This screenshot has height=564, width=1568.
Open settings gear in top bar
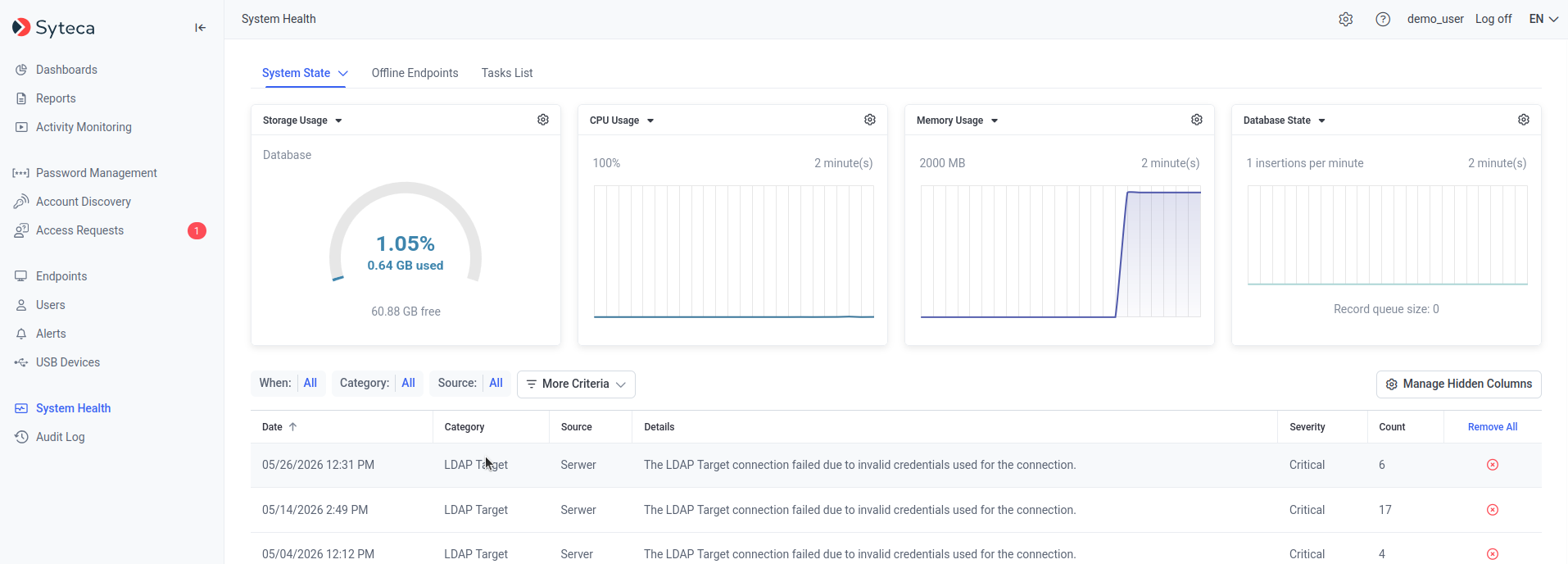coord(1346,19)
